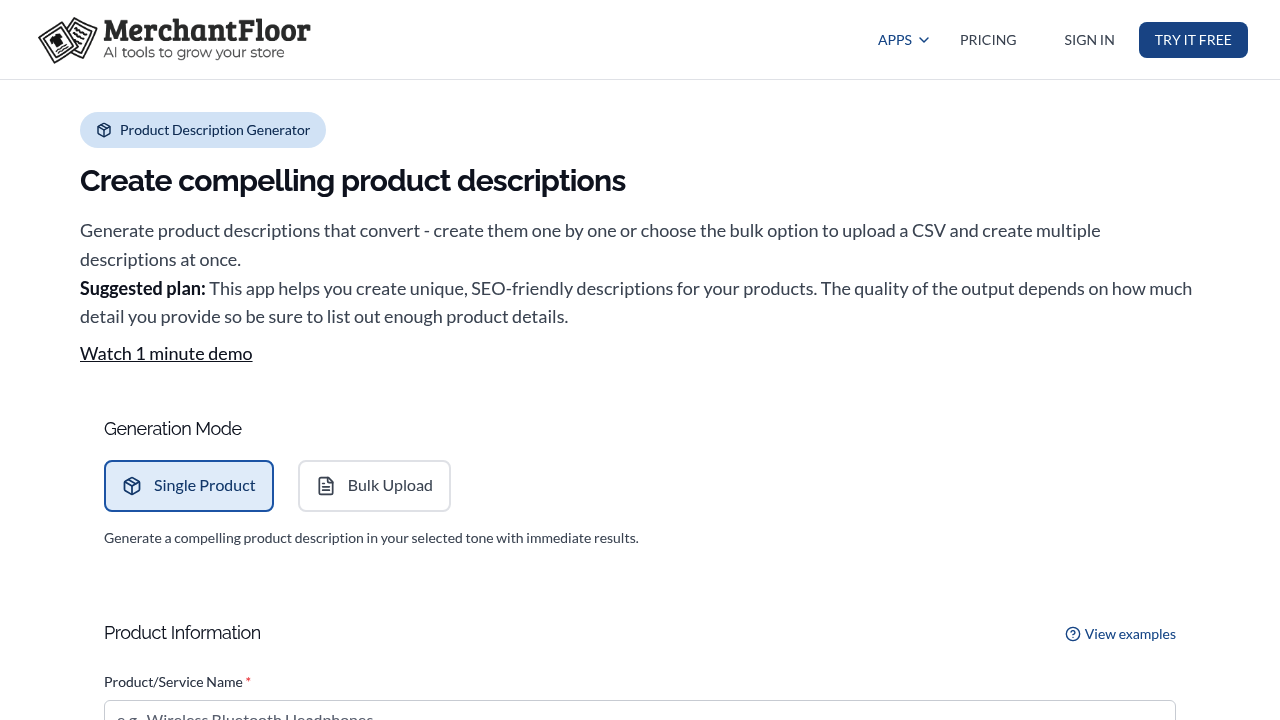Click the cube icon on Product Description Generator badge

(105, 130)
